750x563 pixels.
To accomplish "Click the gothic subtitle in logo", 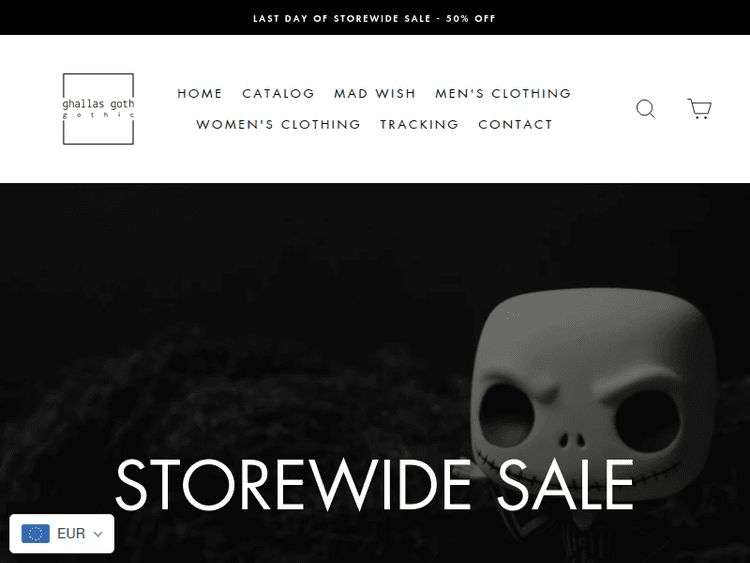I will (99, 115).
